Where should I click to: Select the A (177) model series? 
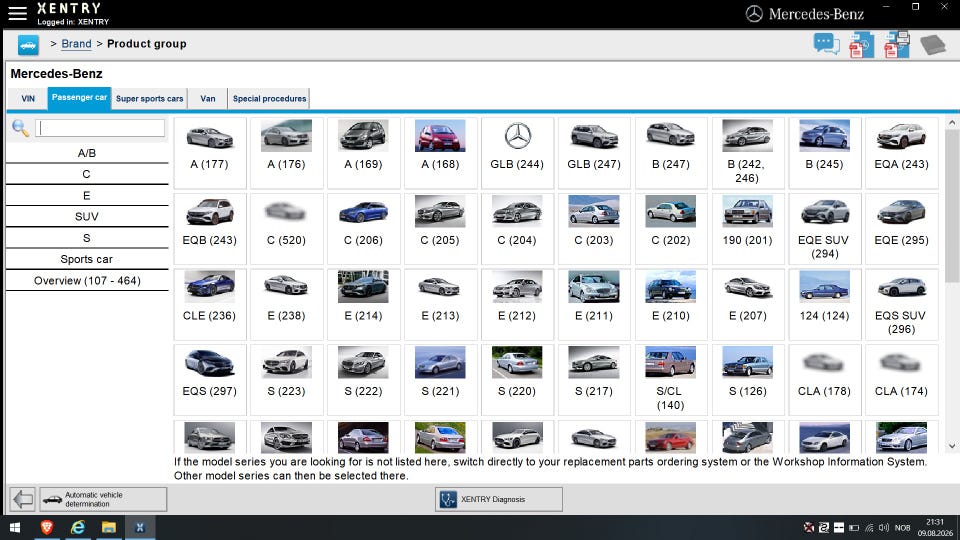210,153
